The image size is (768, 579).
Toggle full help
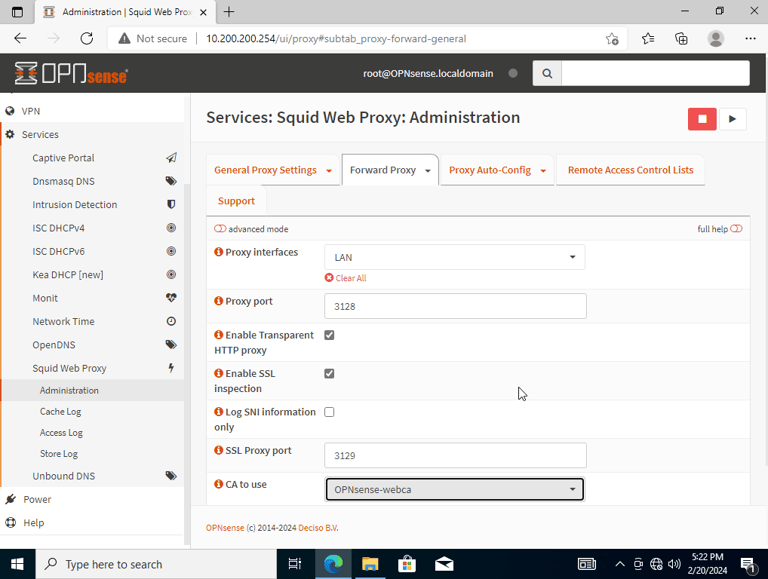[x=736, y=229]
